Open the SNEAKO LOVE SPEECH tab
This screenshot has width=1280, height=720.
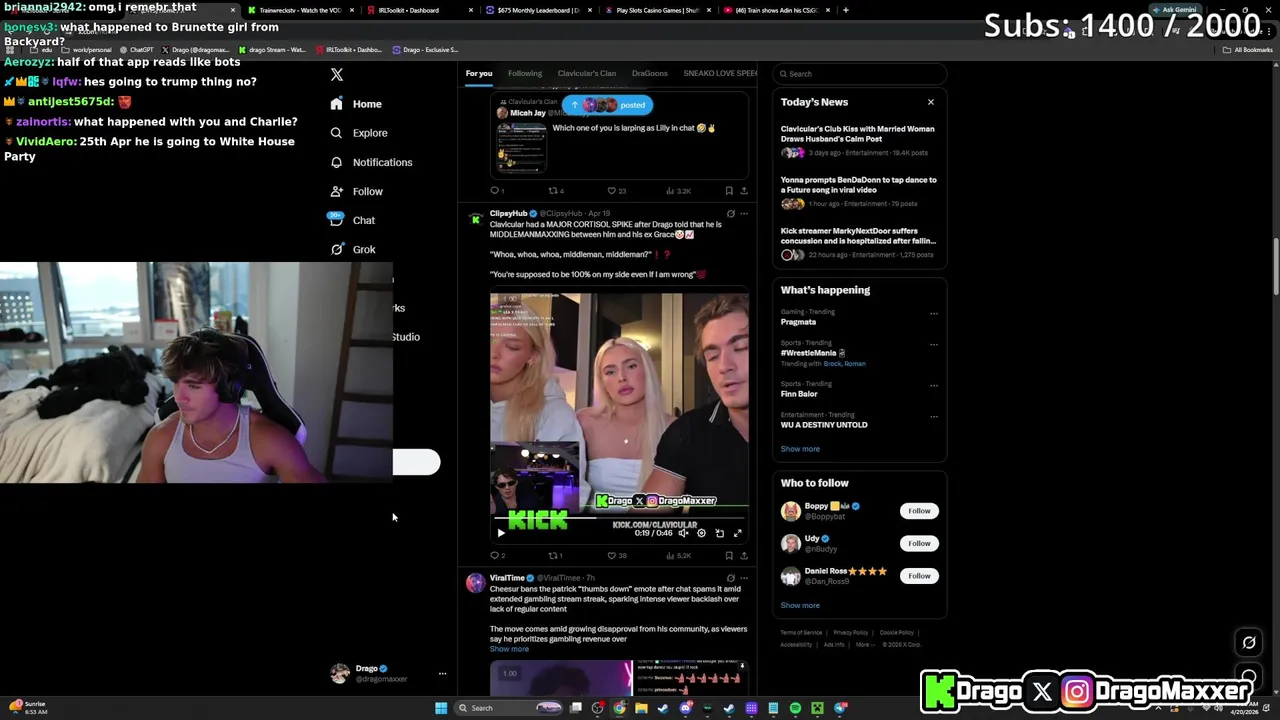point(720,73)
